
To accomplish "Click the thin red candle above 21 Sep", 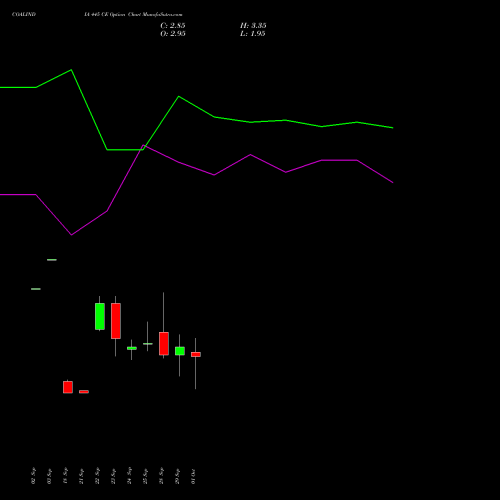I will [84, 392].
